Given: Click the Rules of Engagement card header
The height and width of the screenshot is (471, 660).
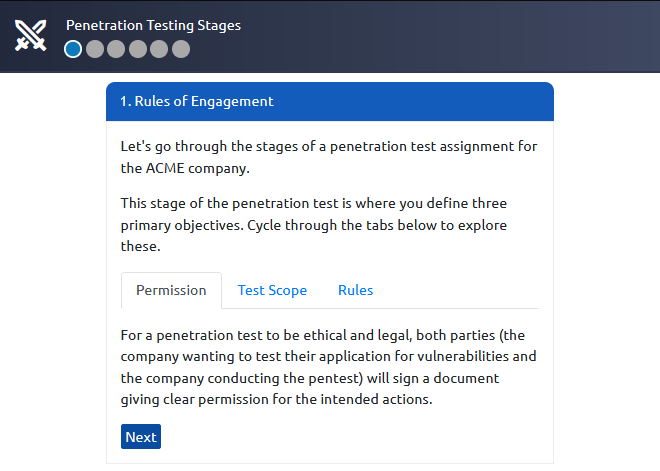Looking at the screenshot, I should click(x=330, y=101).
